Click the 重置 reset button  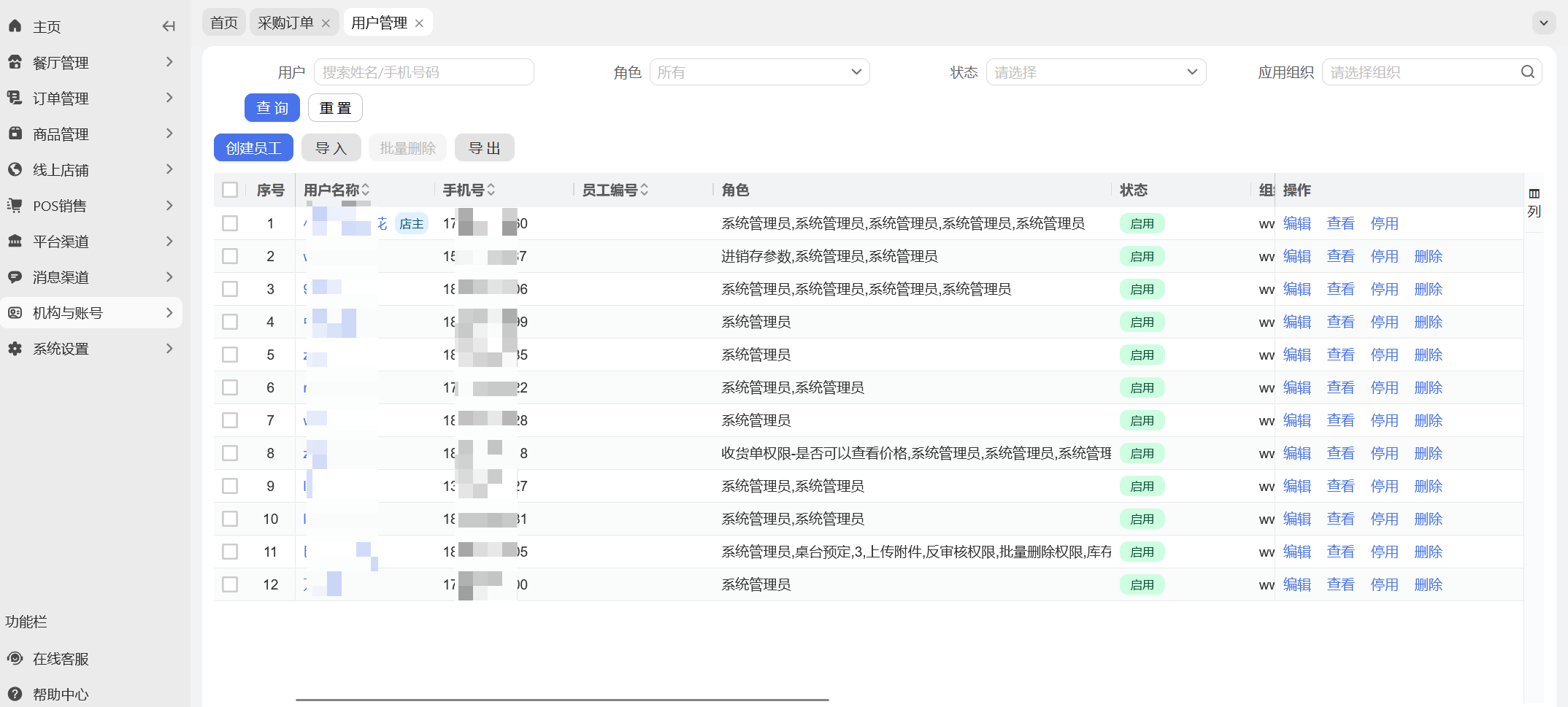pyautogui.click(x=335, y=108)
